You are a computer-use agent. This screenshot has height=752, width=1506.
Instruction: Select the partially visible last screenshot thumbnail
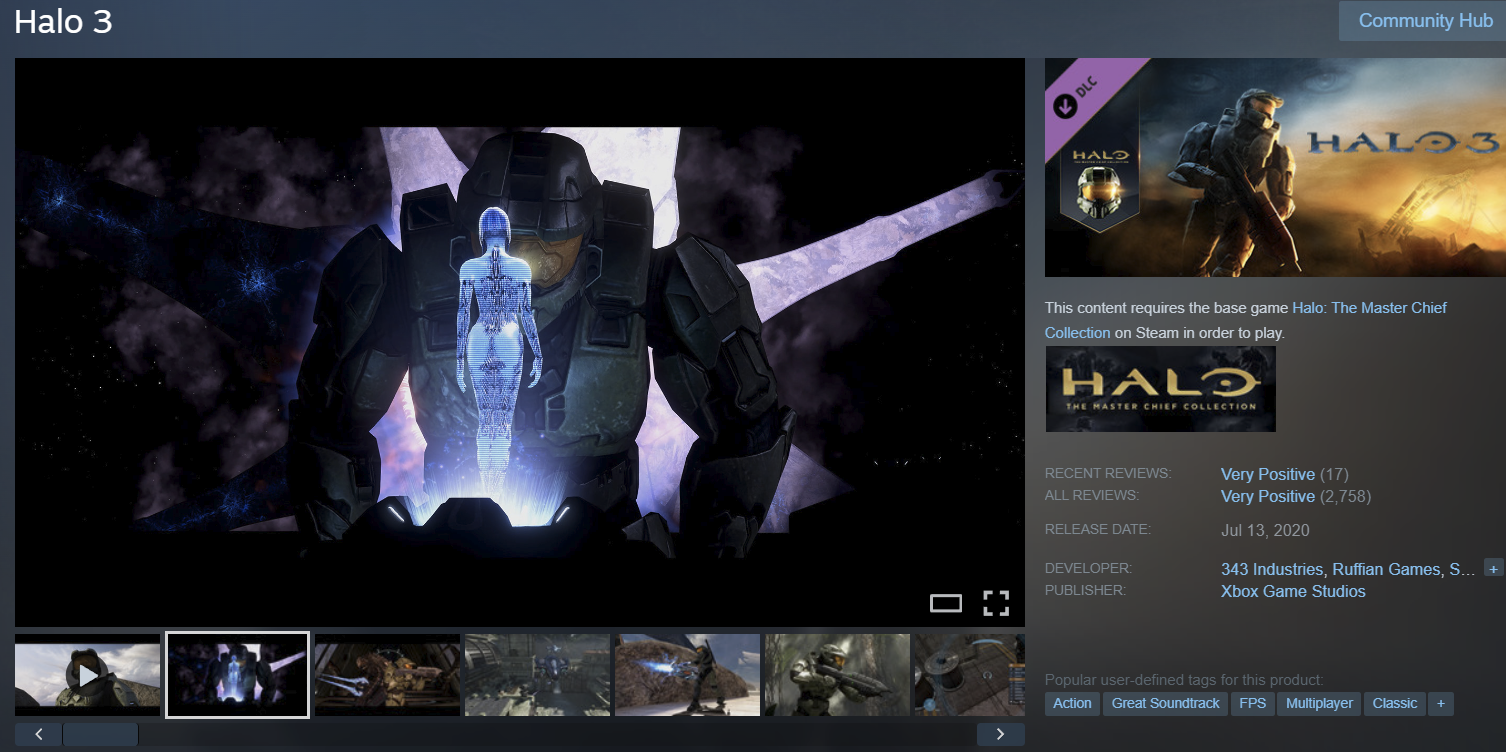(x=970, y=675)
